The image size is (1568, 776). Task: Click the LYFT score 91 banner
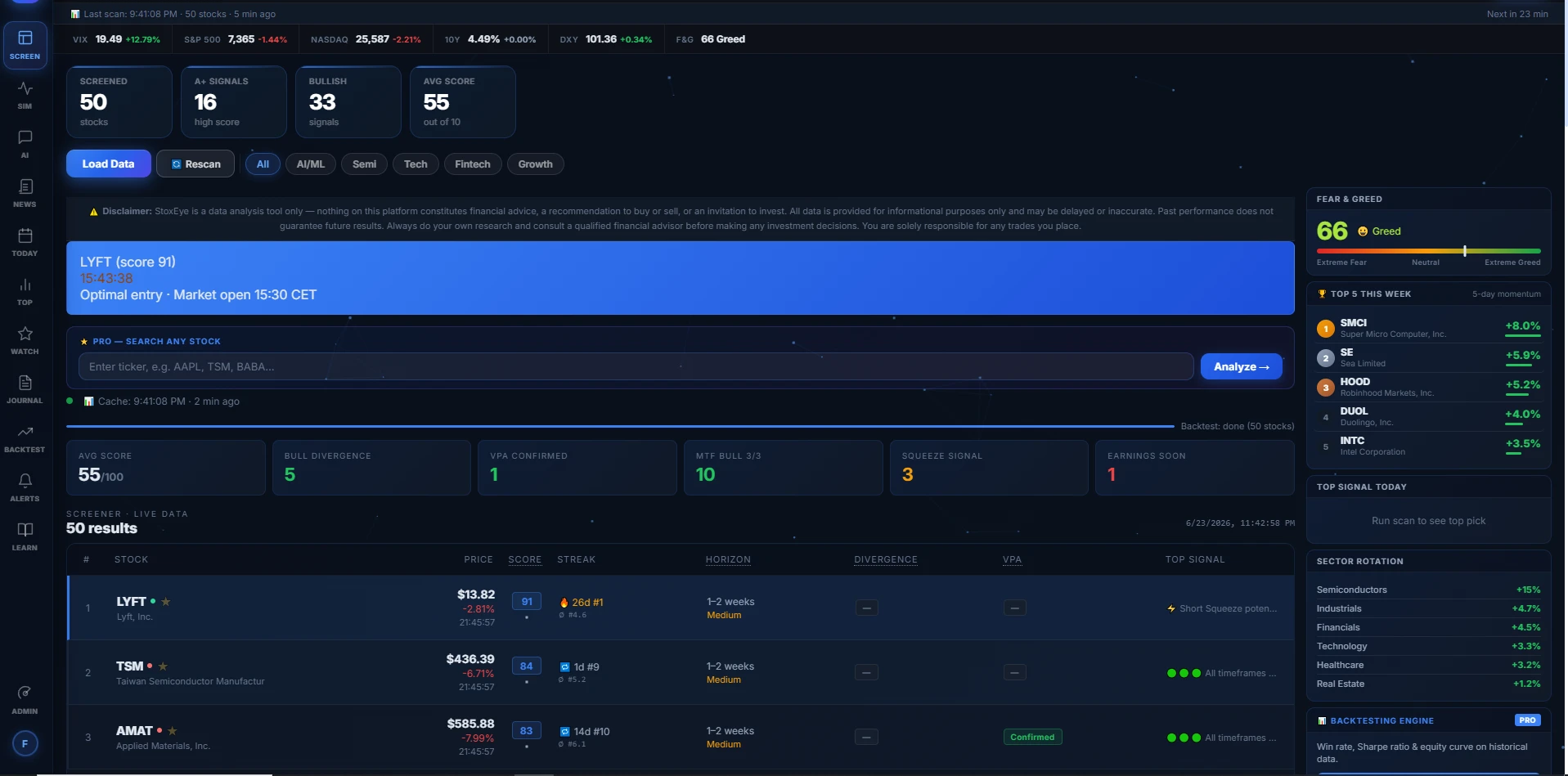680,278
